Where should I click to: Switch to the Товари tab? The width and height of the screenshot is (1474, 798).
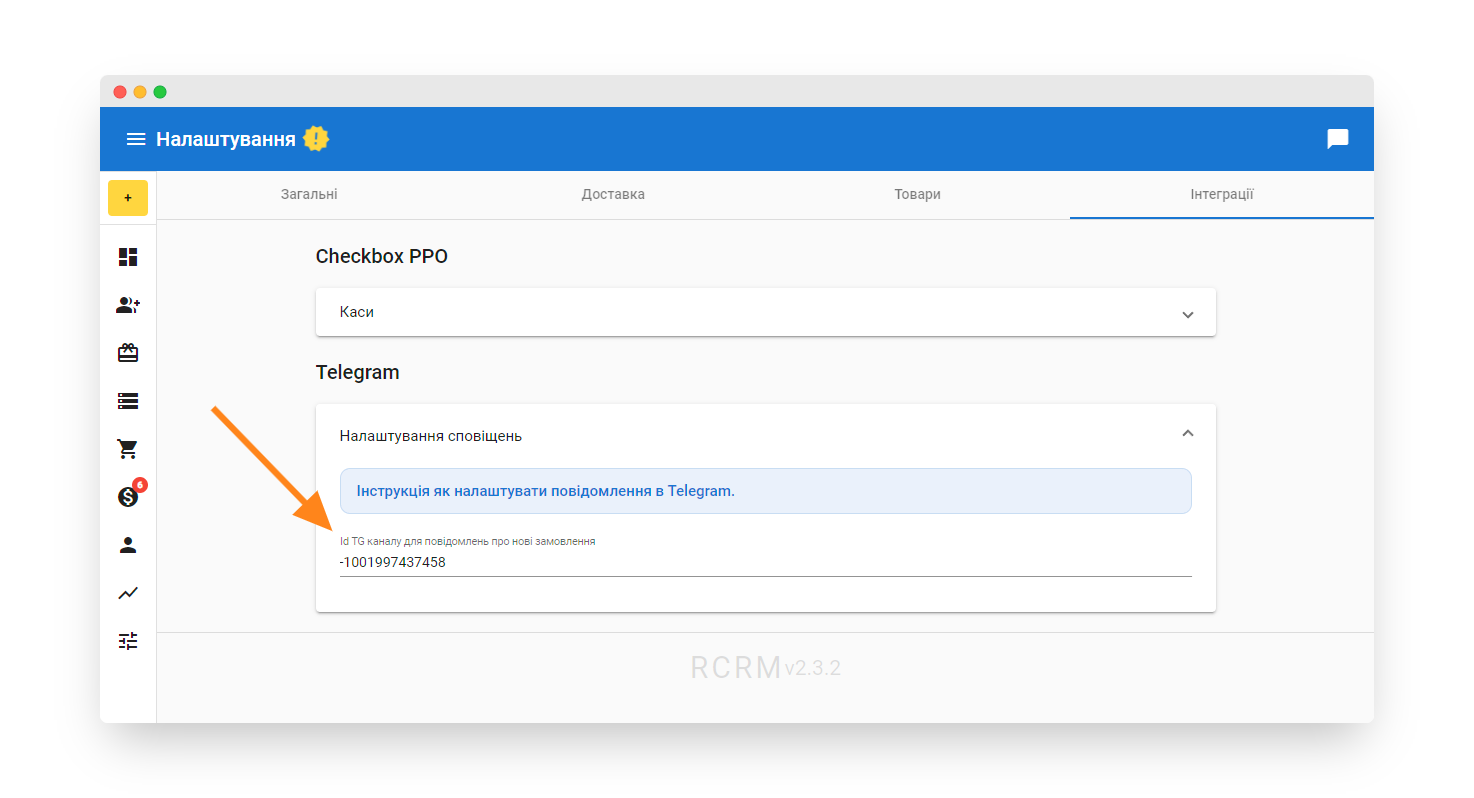(x=917, y=194)
